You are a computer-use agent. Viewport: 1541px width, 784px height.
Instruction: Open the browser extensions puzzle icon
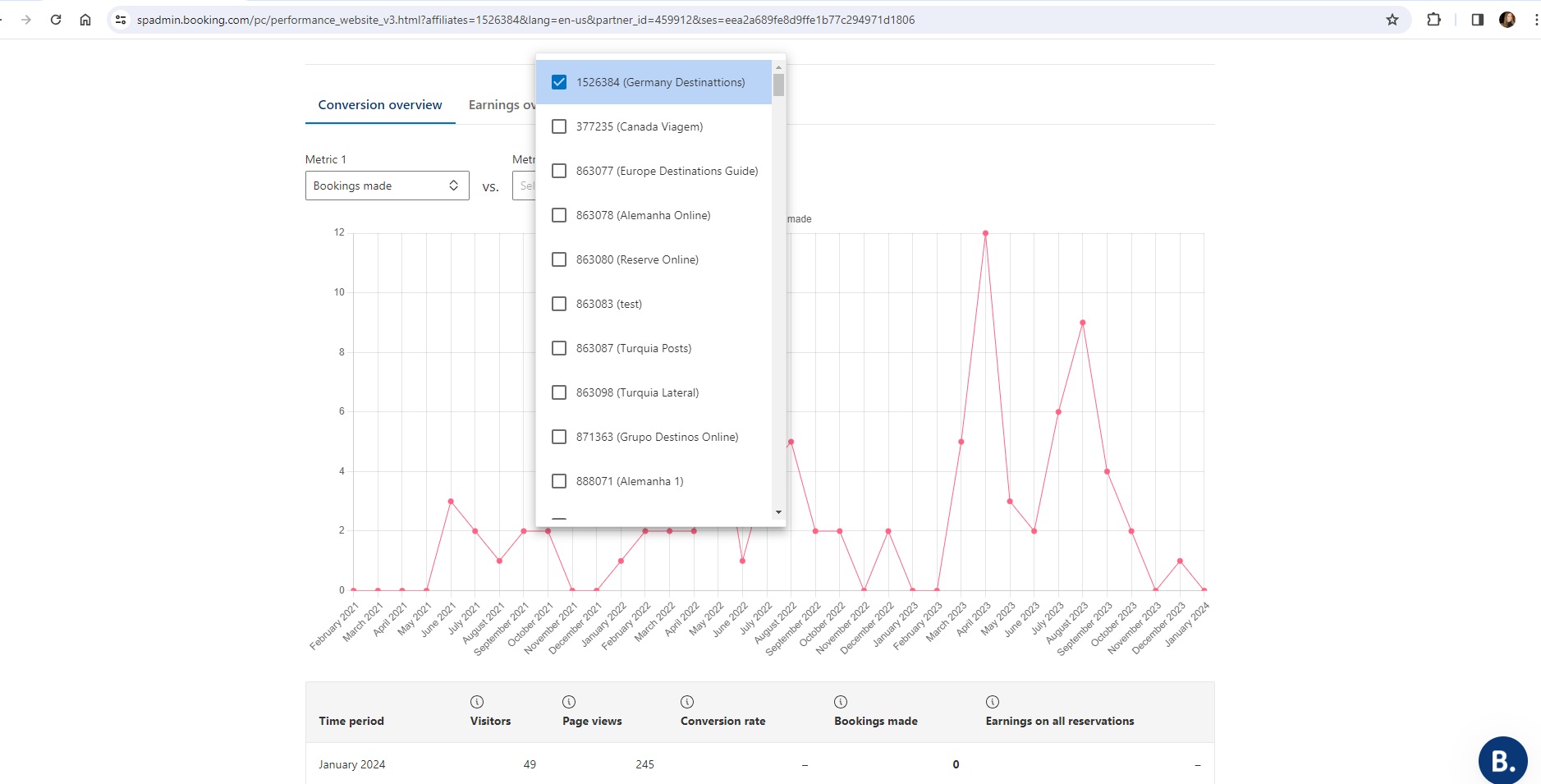click(x=1434, y=20)
